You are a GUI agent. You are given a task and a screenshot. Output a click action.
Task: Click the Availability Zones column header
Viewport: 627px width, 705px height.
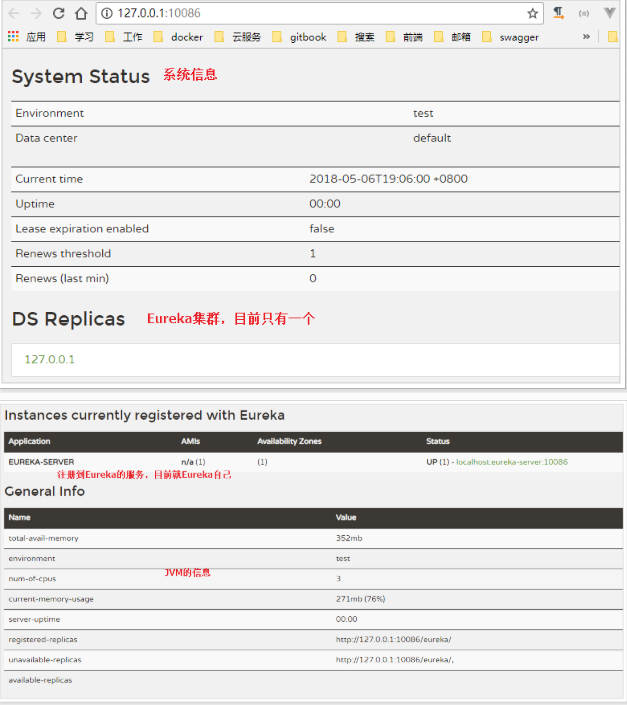289,441
